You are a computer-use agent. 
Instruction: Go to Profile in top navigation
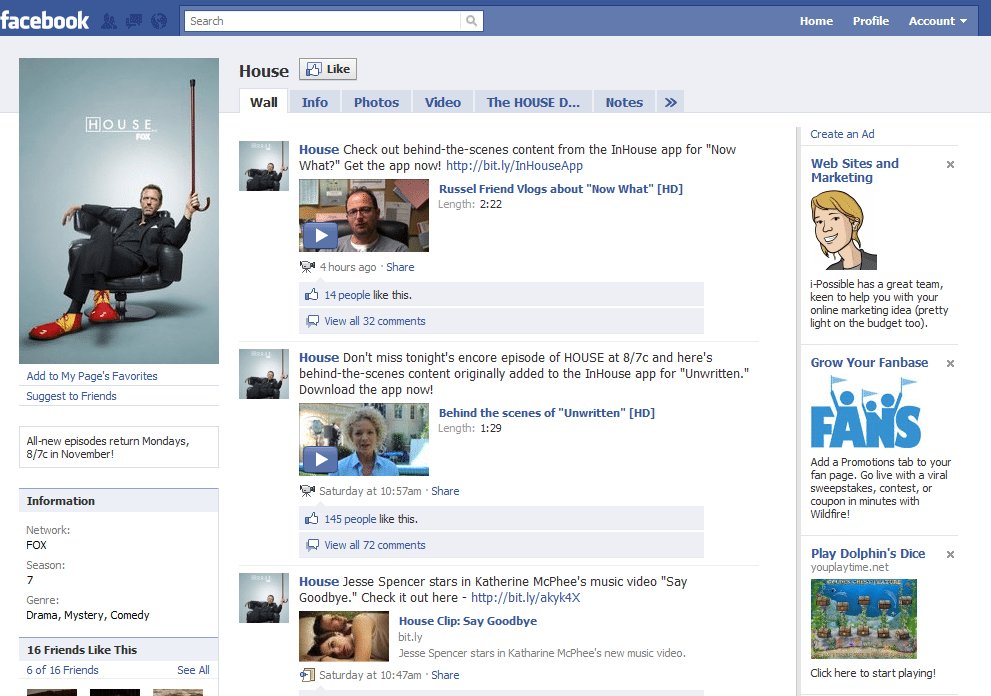coord(870,21)
